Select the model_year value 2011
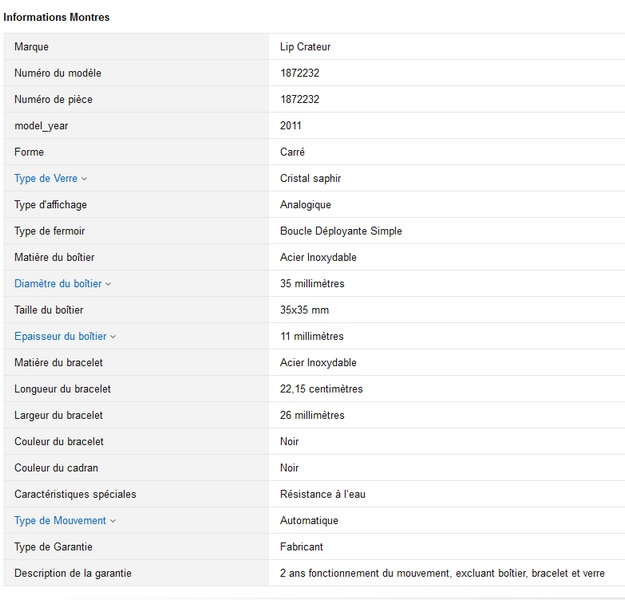Screen dimensions: 625x600 tap(291, 125)
